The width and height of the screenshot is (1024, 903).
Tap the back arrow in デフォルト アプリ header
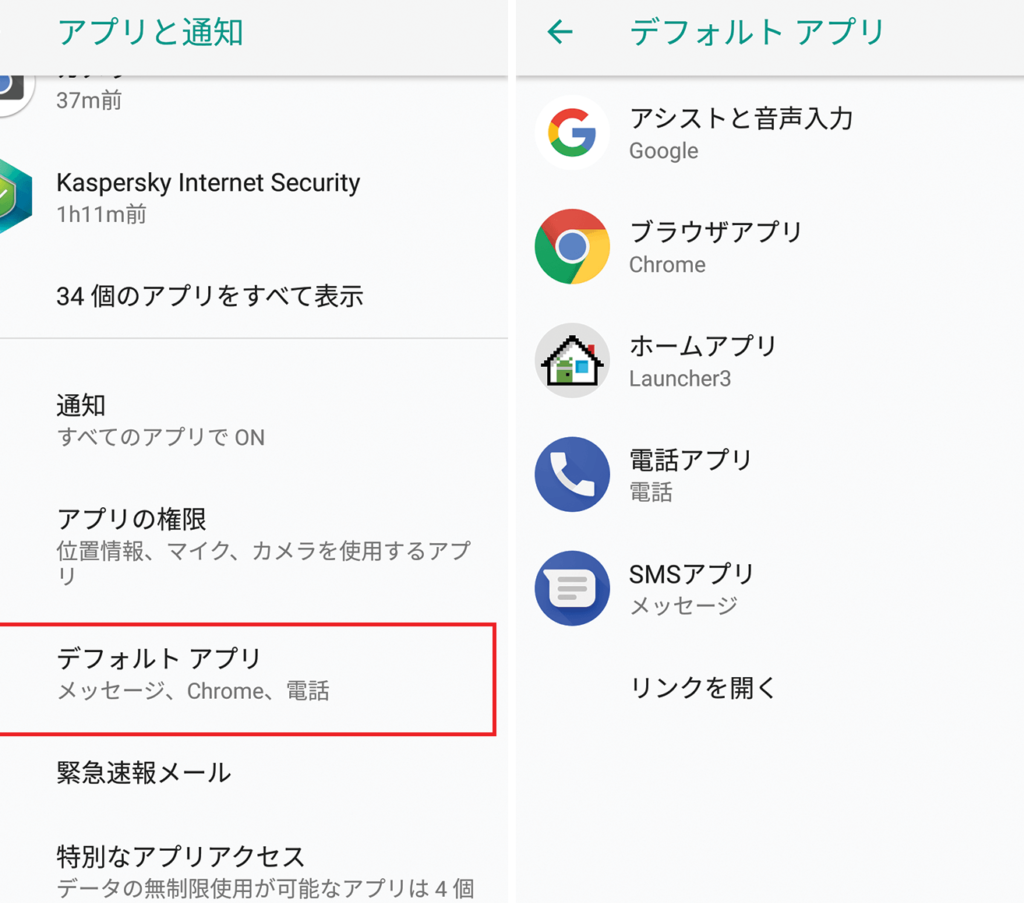click(560, 32)
